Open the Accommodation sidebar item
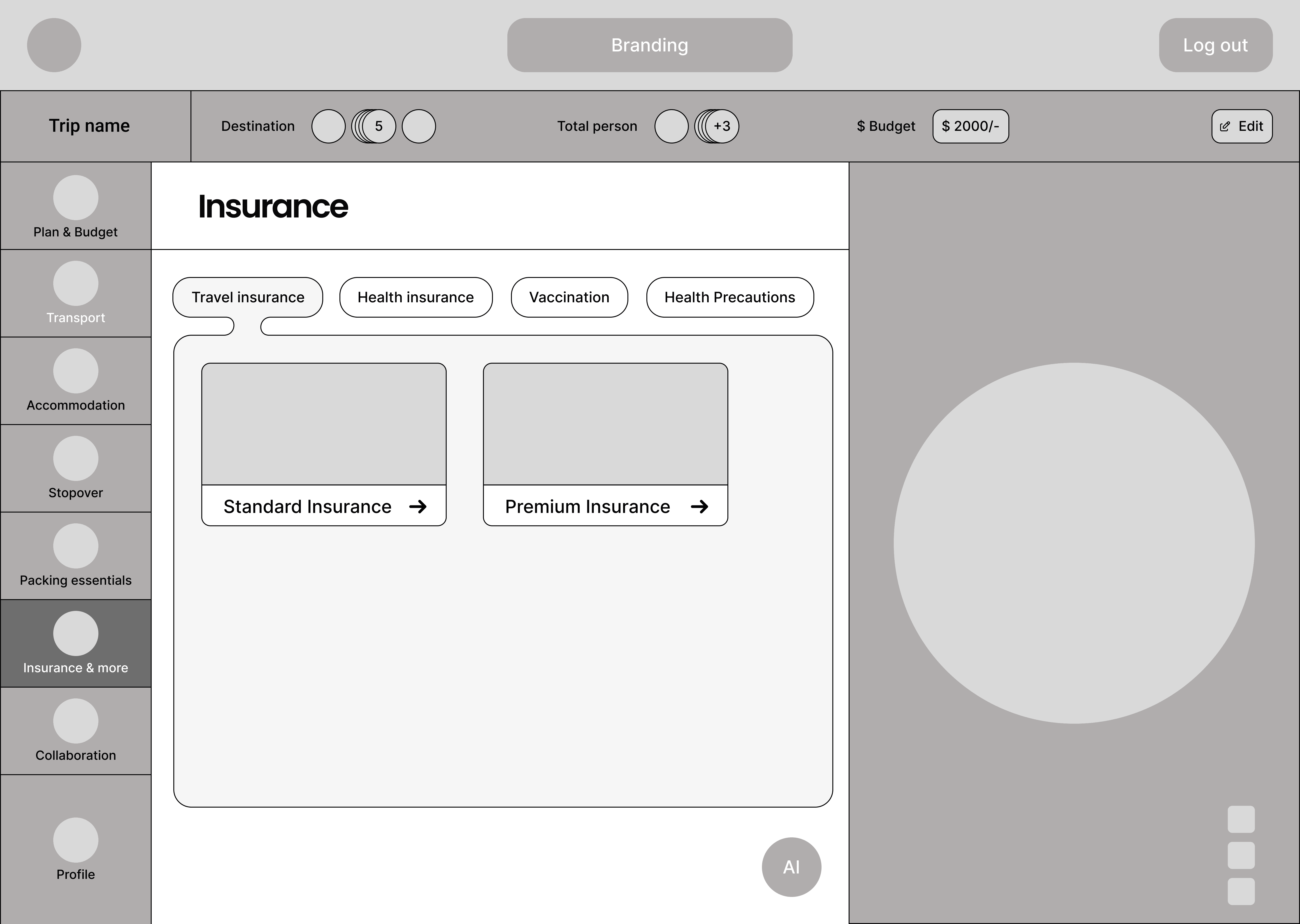The width and height of the screenshot is (1300, 924). click(75, 371)
